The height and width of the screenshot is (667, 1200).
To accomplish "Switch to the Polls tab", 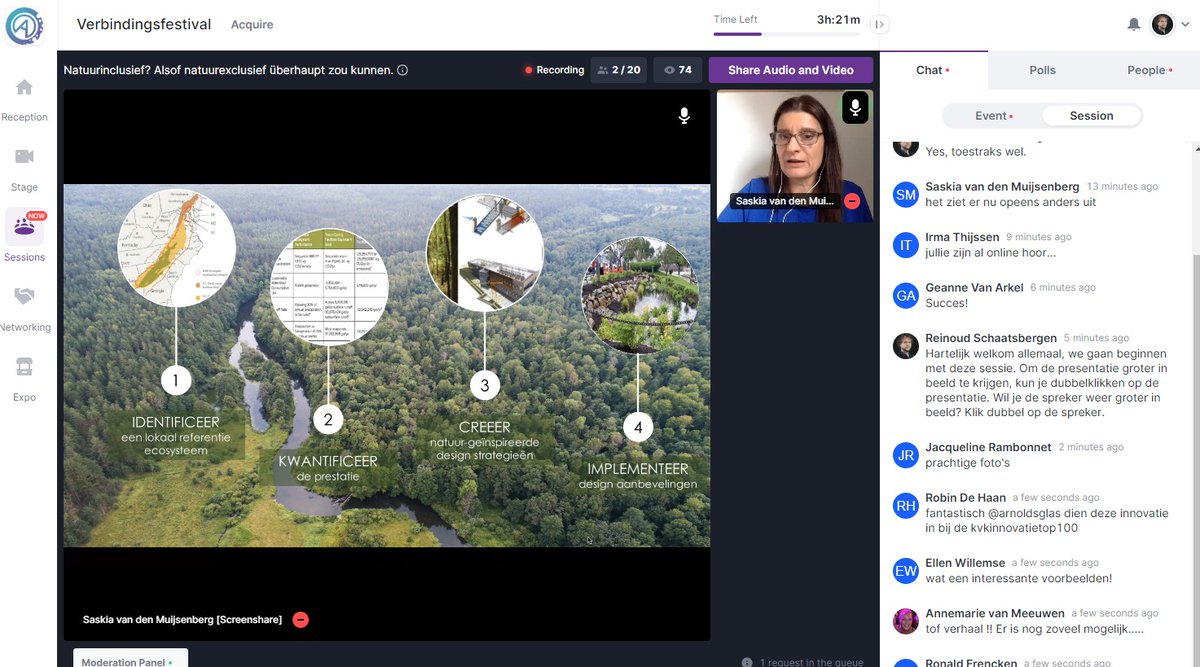I will click(1042, 70).
